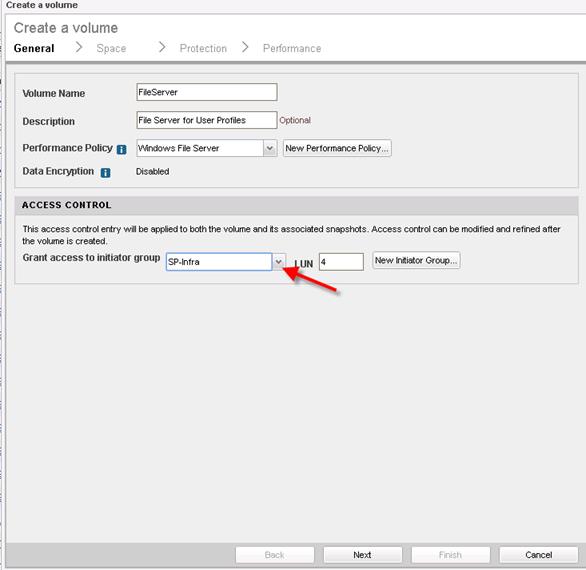Focus the Volume Name input field
The image size is (586, 570).
point(207,92)
